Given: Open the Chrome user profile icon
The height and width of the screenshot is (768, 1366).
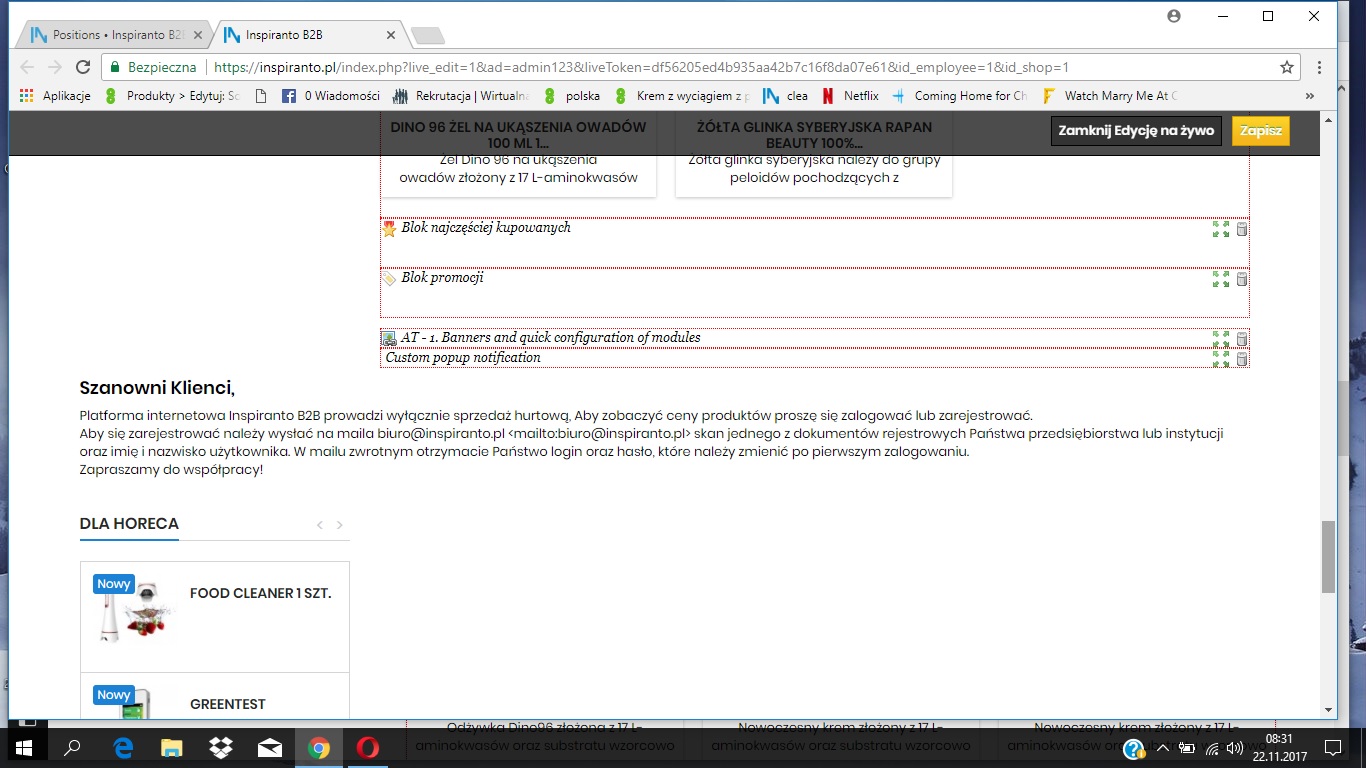Looking at the screenshot, I should [1174, 16].
